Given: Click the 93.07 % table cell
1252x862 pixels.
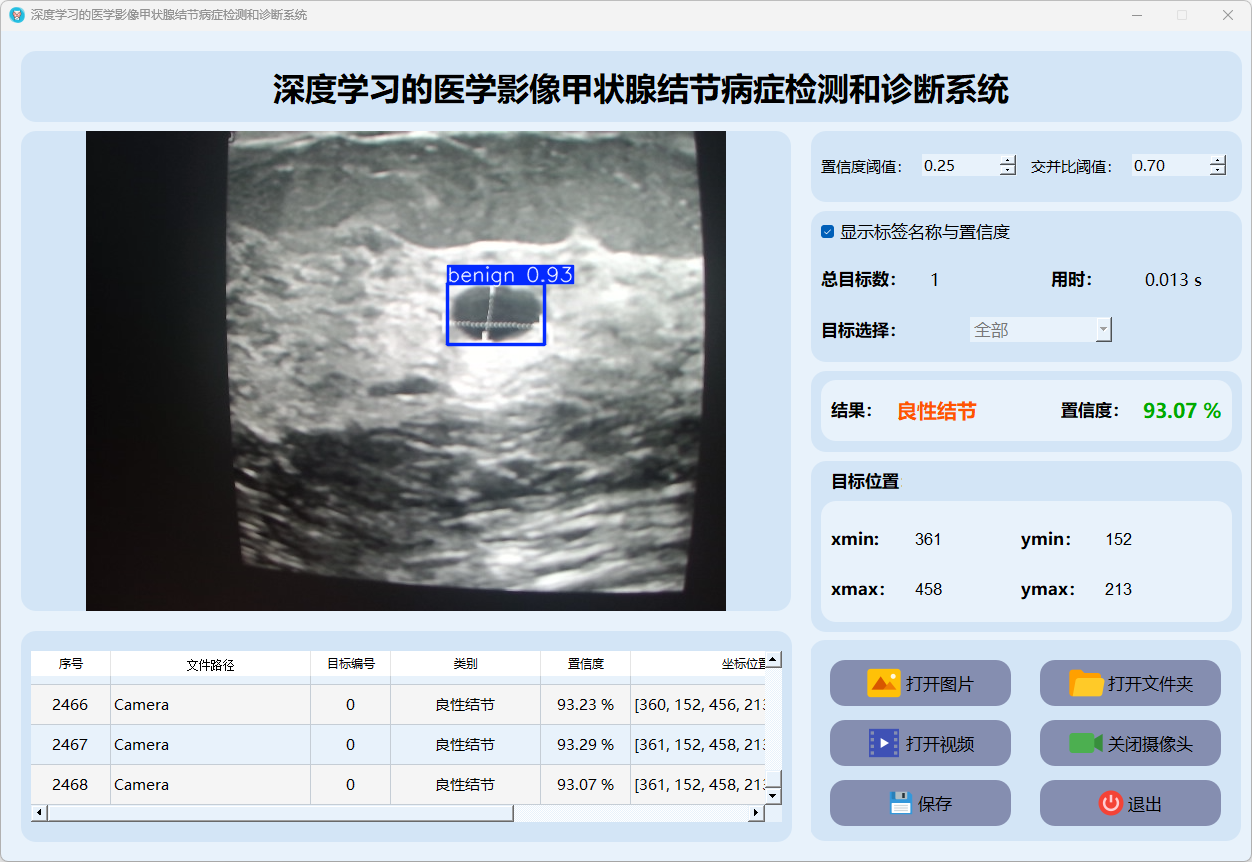Looking at the screenshot, I should (x=585, y=785).
